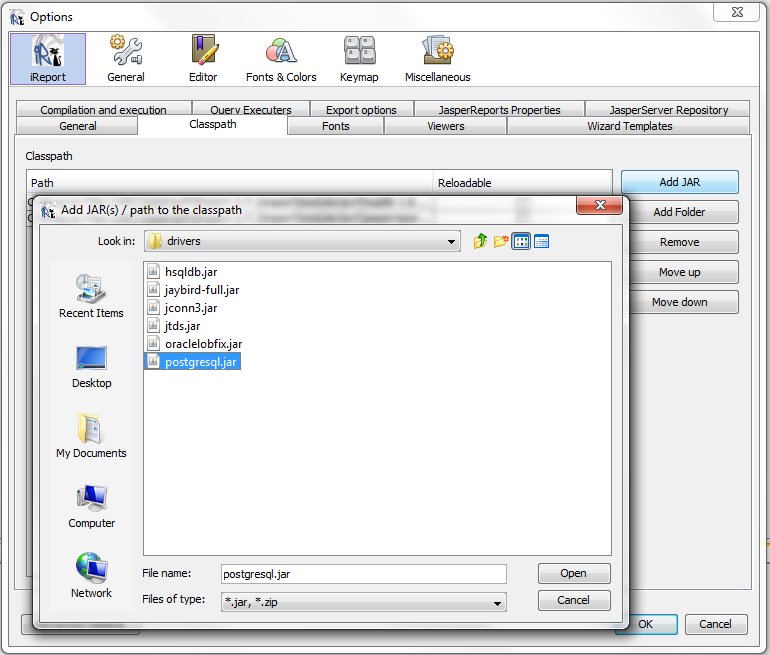Switch to Details view icon

541,241
